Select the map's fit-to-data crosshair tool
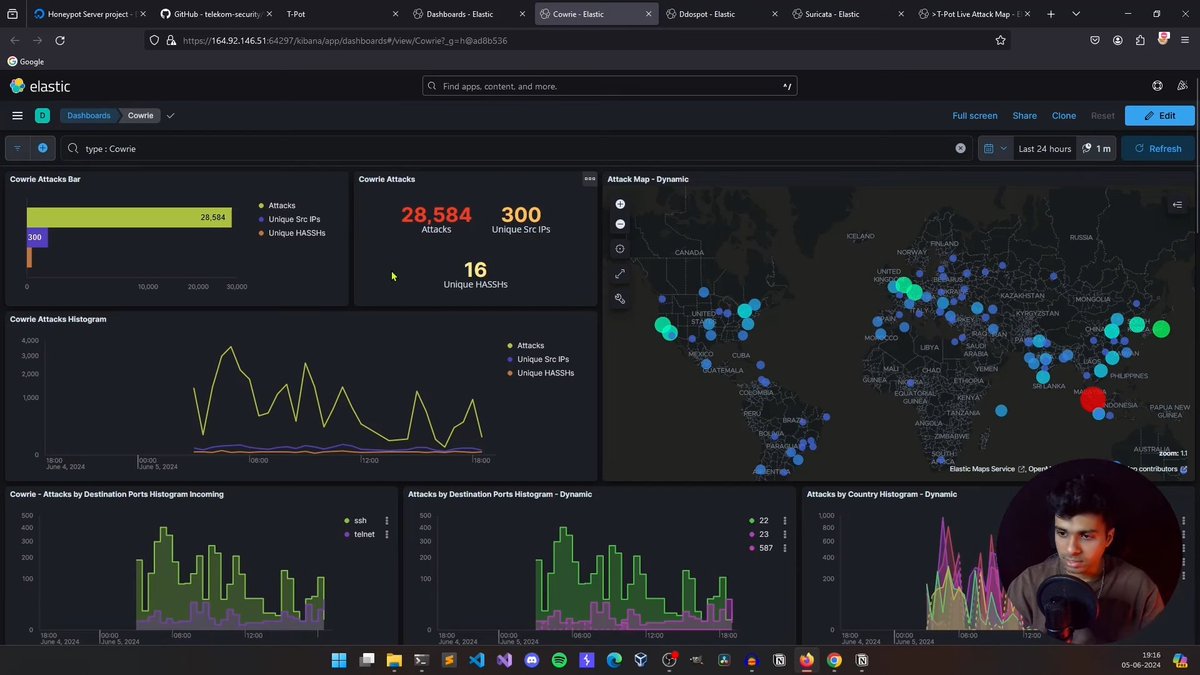Image resolution: width=1200 pixels, height=675 pixels. (620, 248)
